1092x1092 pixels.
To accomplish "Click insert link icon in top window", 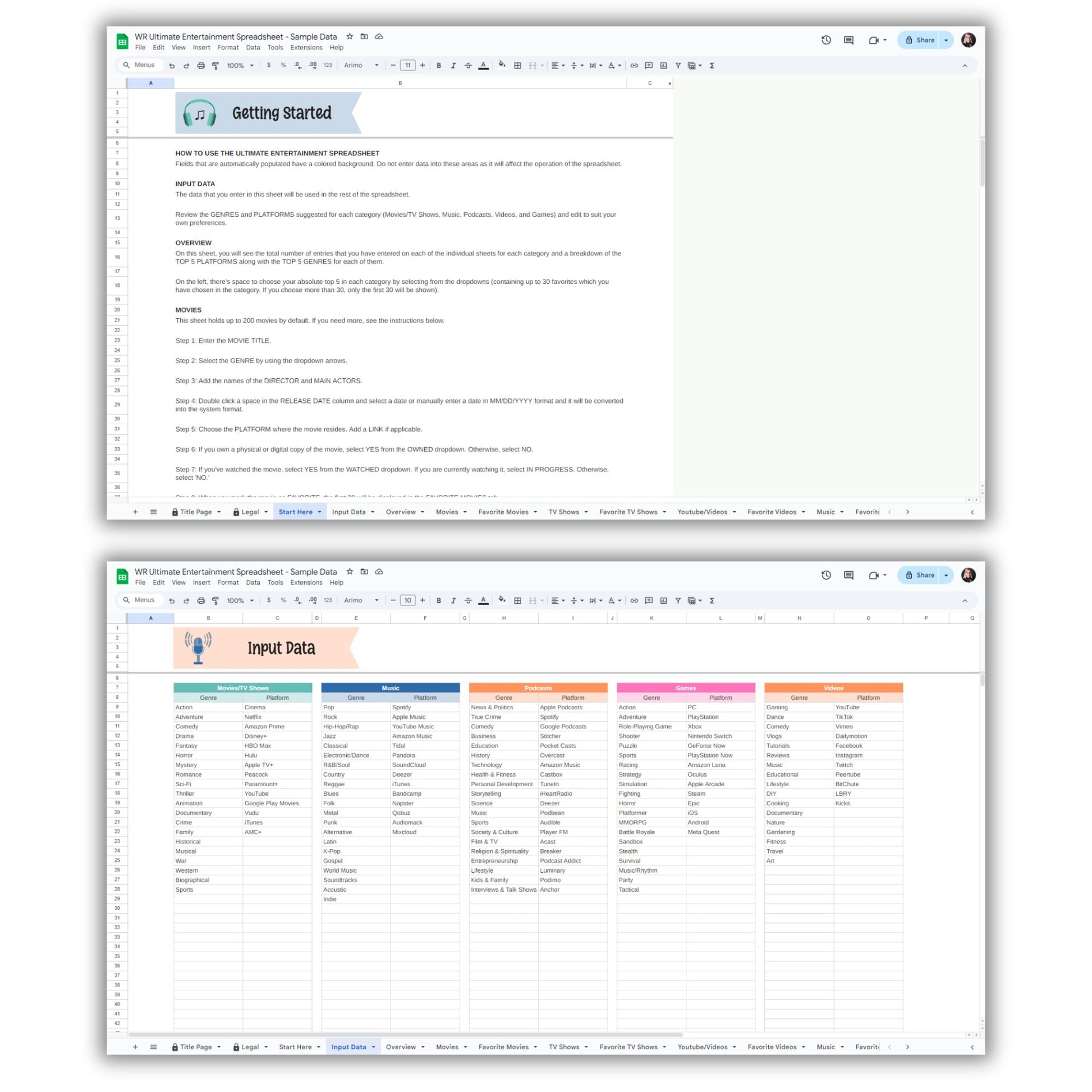I will point(634,66).
